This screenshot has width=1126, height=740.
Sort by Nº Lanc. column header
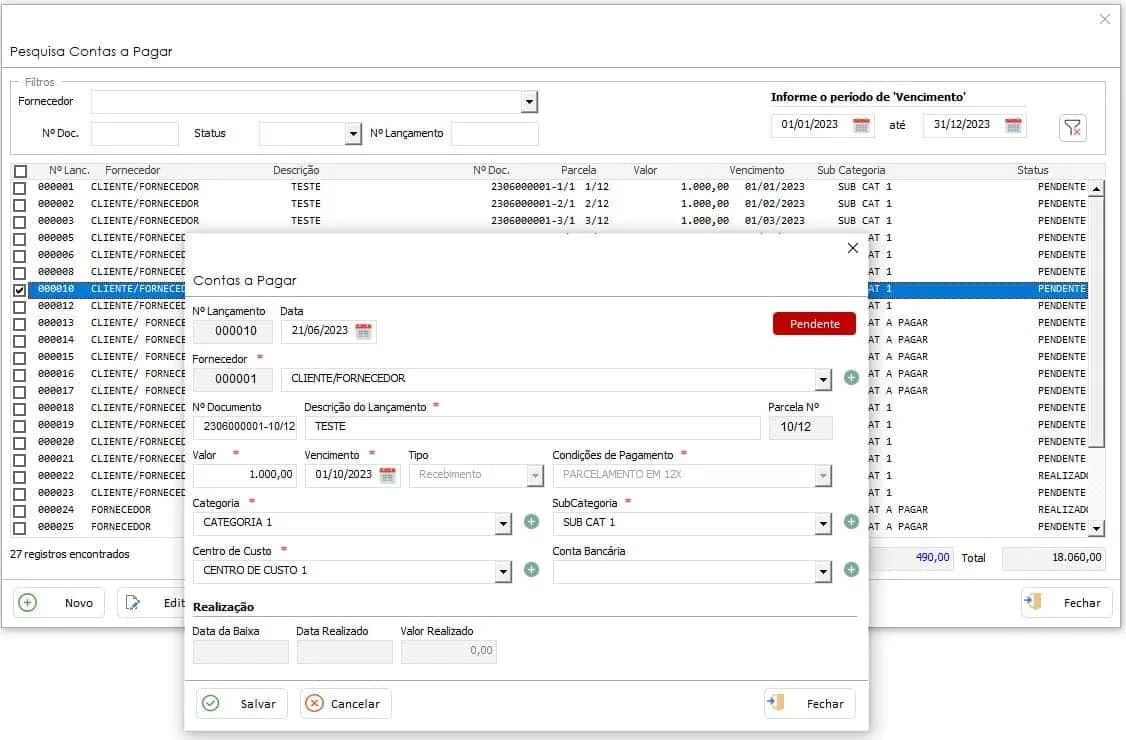[x=69, y=170]
